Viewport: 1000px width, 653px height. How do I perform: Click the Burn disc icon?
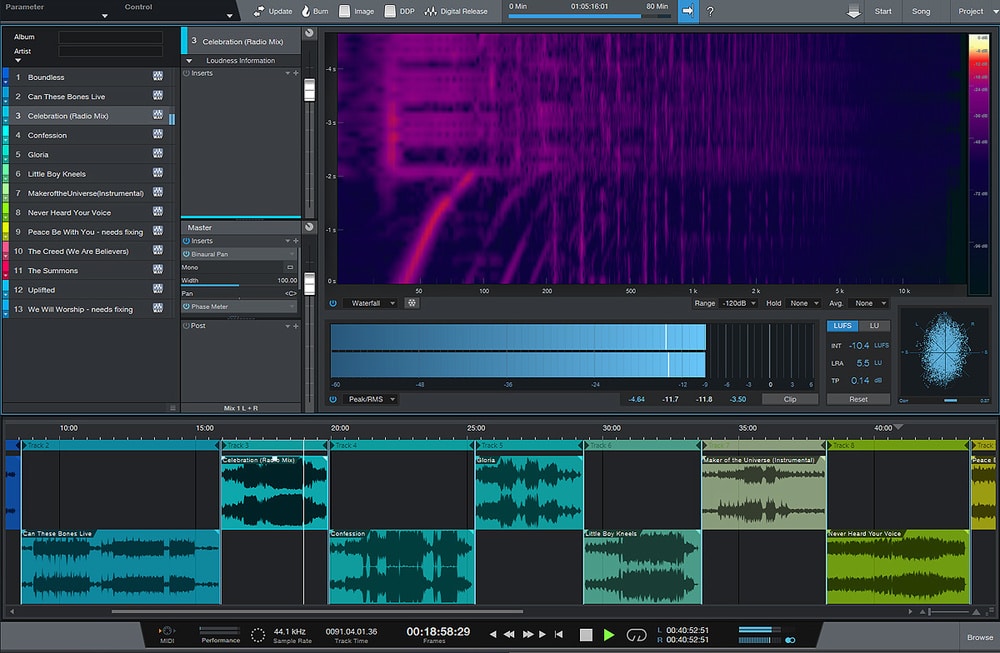[306, 11]
